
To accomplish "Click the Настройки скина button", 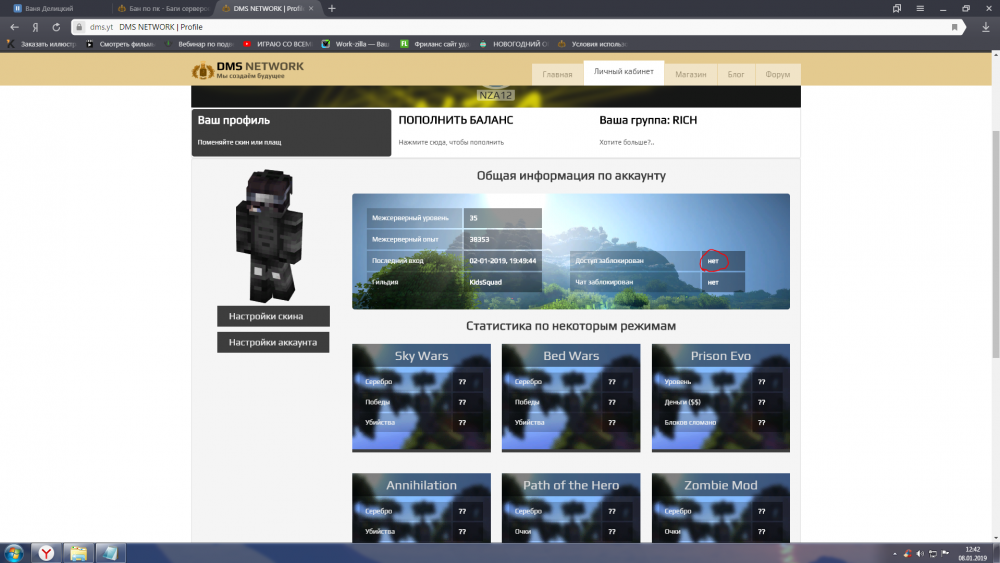I will (273, 316).
